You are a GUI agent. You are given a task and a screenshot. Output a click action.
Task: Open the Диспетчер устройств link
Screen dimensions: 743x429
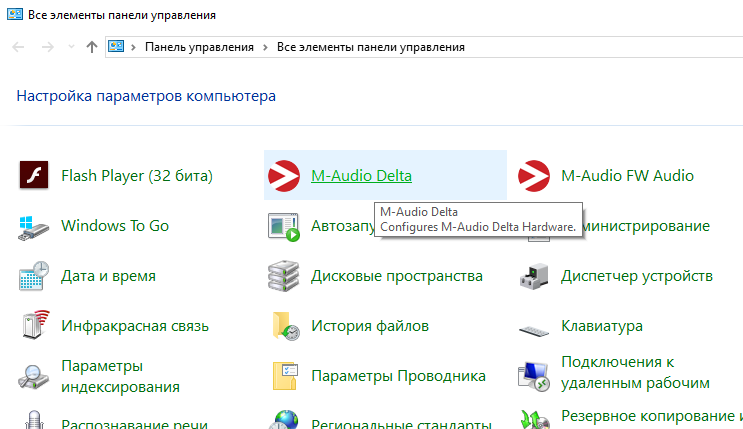(x=637, y=276)
